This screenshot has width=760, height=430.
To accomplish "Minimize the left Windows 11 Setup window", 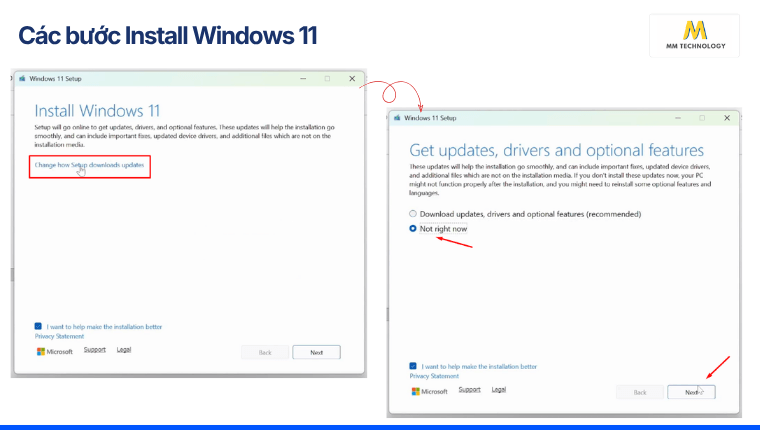I will pos(303,79).
